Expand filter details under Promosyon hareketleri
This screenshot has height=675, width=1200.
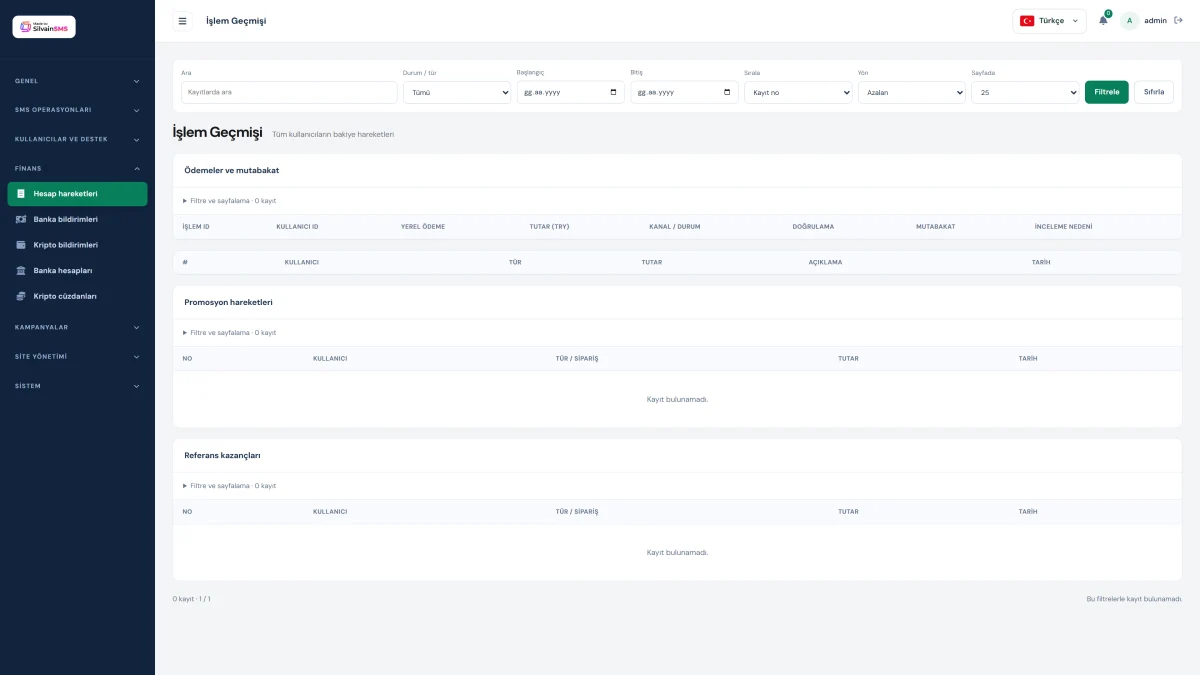tap(229, 333)
